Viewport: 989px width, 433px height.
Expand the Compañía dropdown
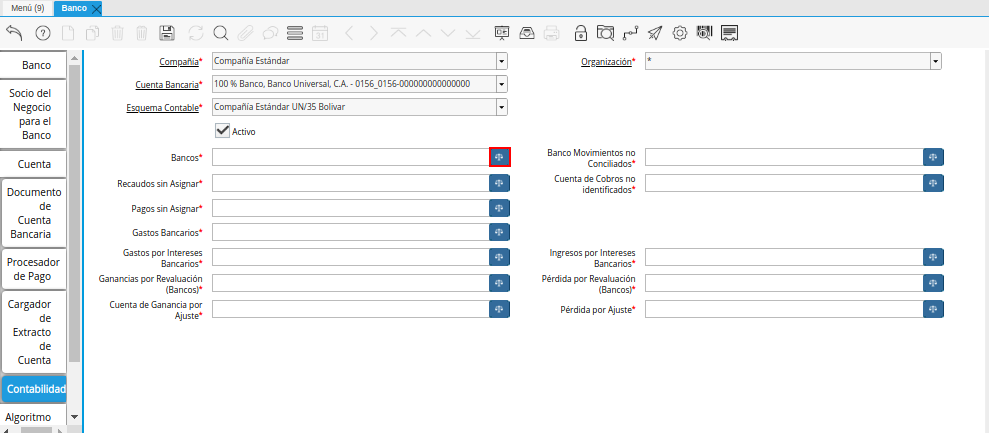(x=501, y=62)
